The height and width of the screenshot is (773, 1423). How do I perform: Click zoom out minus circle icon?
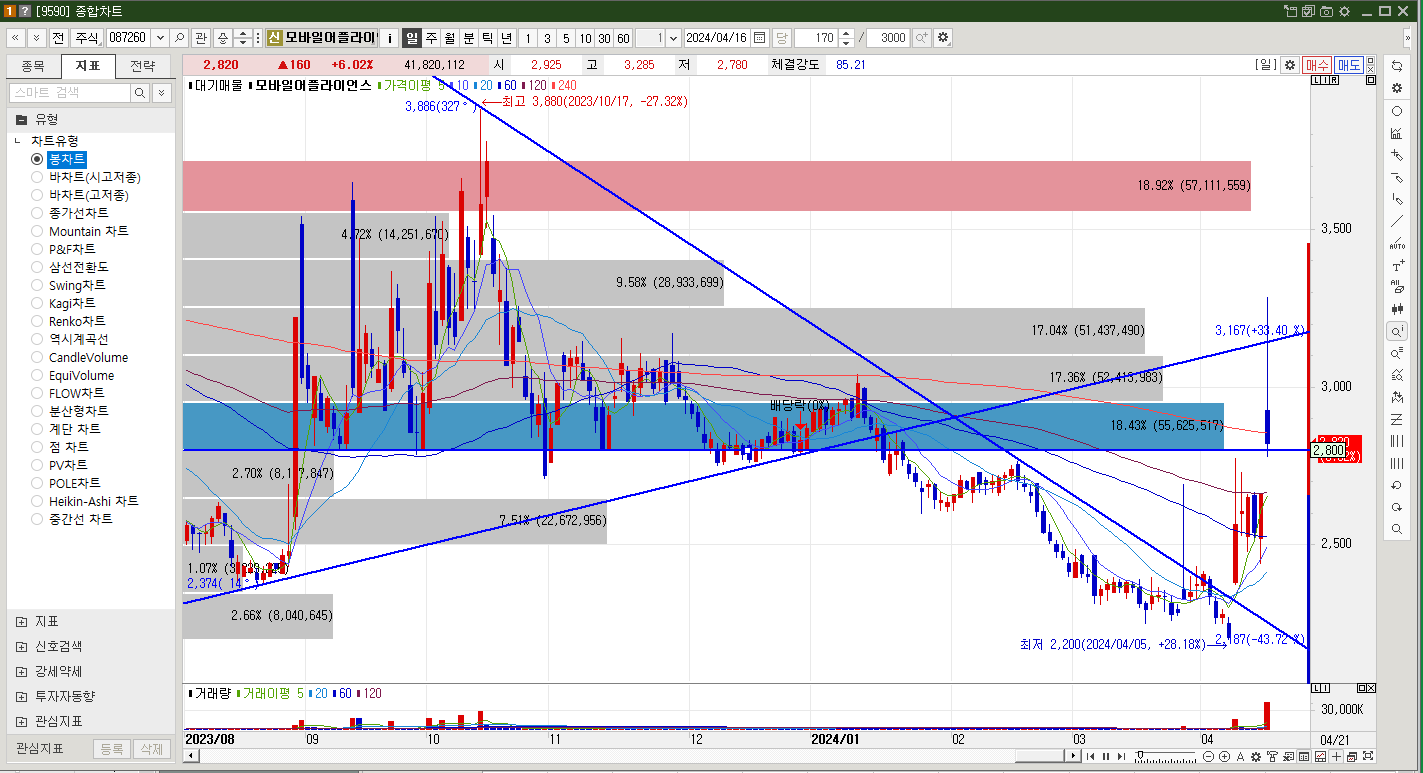(x=1208, y=756)
